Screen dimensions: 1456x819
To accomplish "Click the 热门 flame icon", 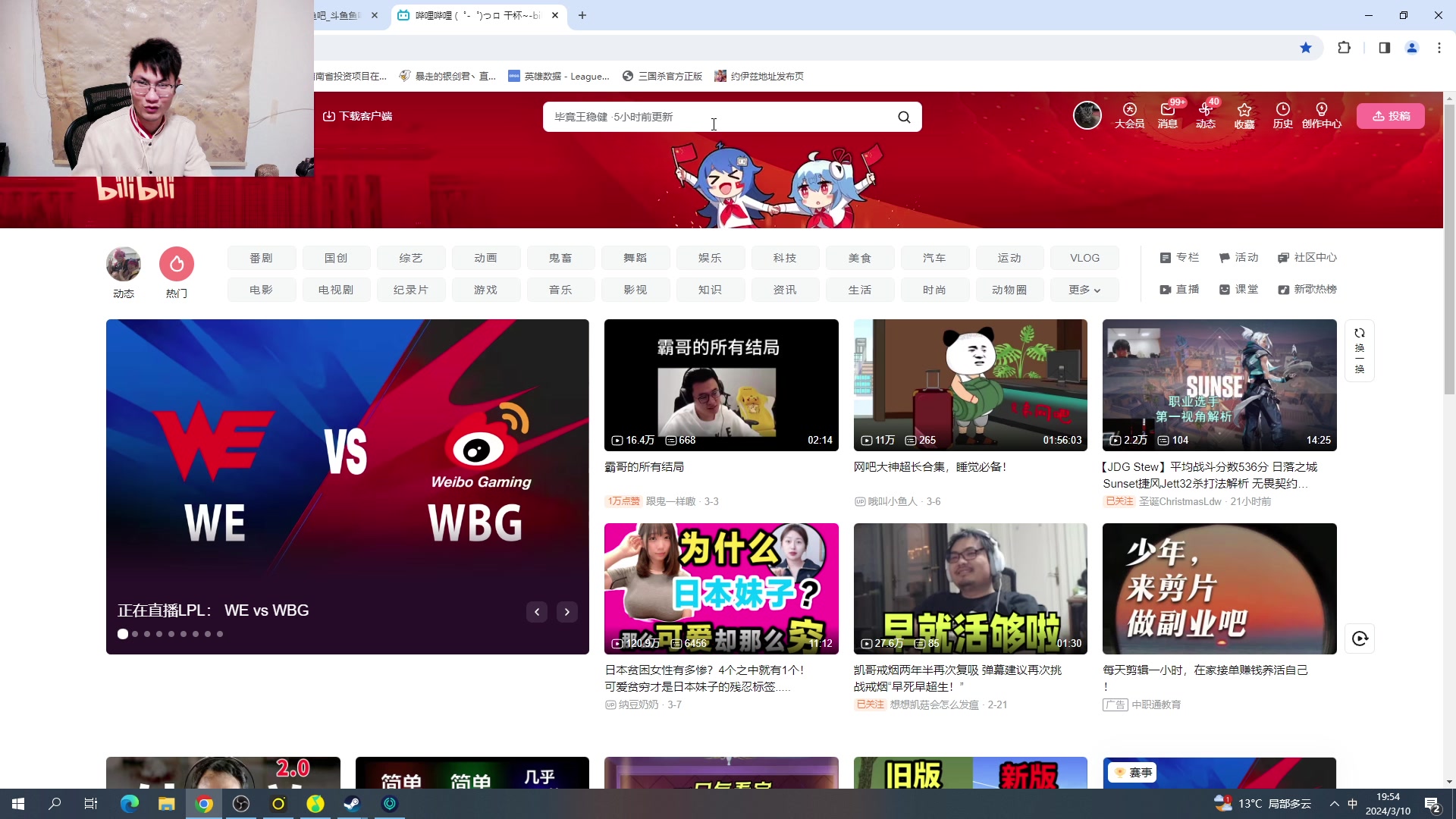I will click(x=177, y=264).
